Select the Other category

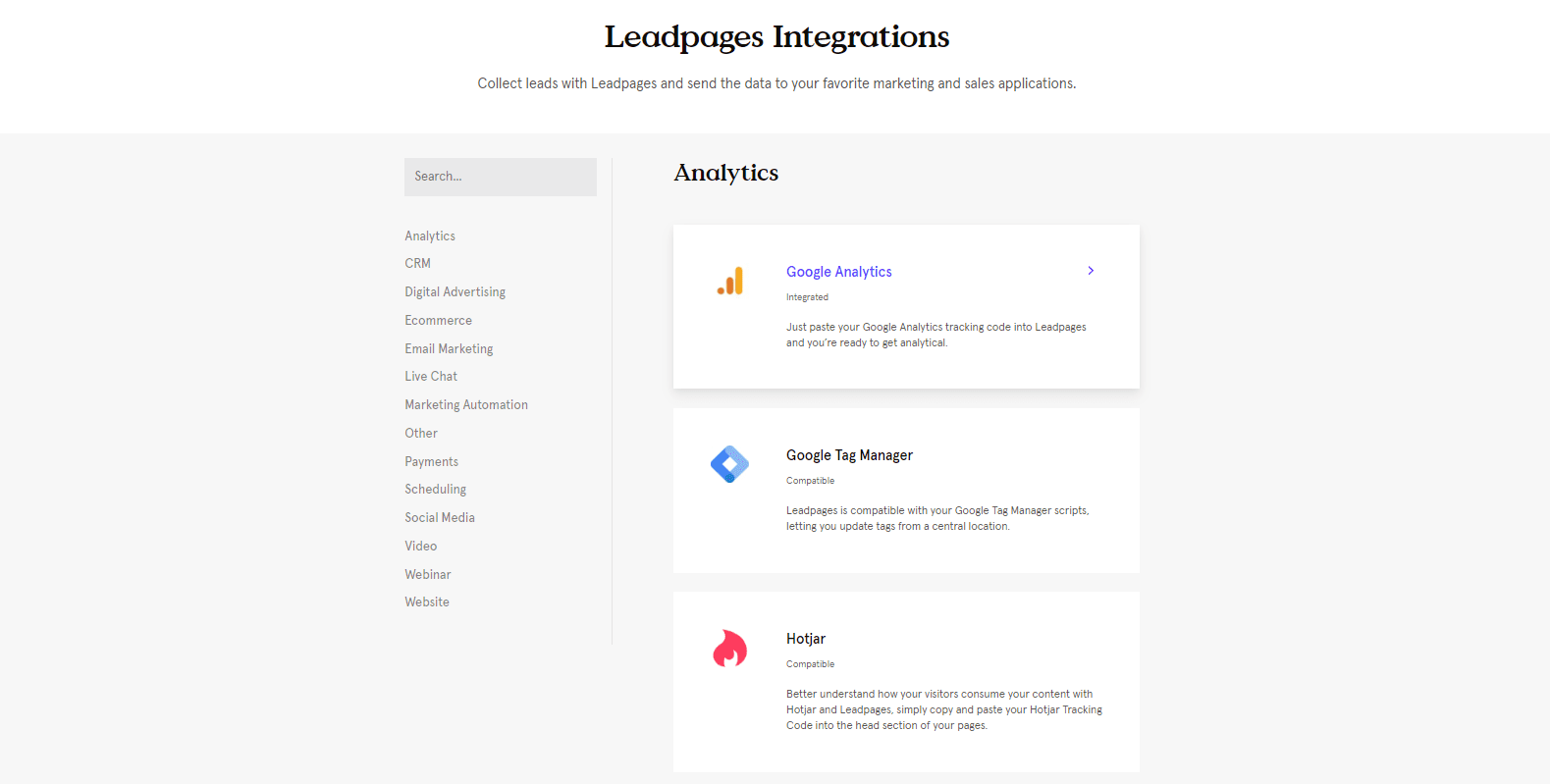click(421, 433)
